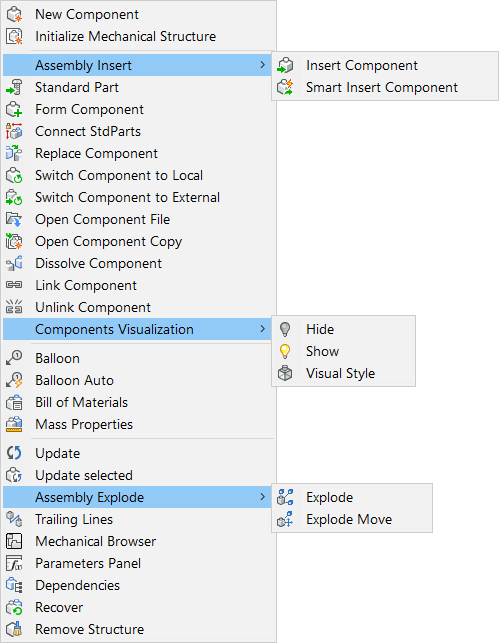Click the Unlink Component broken-chain icon

pyautogui.click(x=14, y=307)
